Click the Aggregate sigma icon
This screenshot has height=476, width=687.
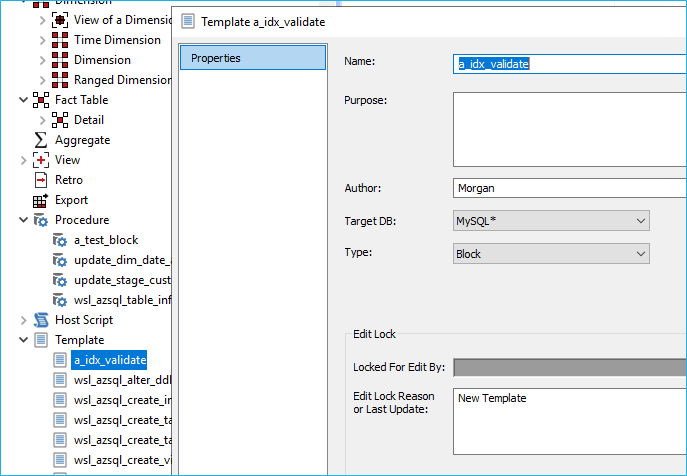(x=41, y=140)
